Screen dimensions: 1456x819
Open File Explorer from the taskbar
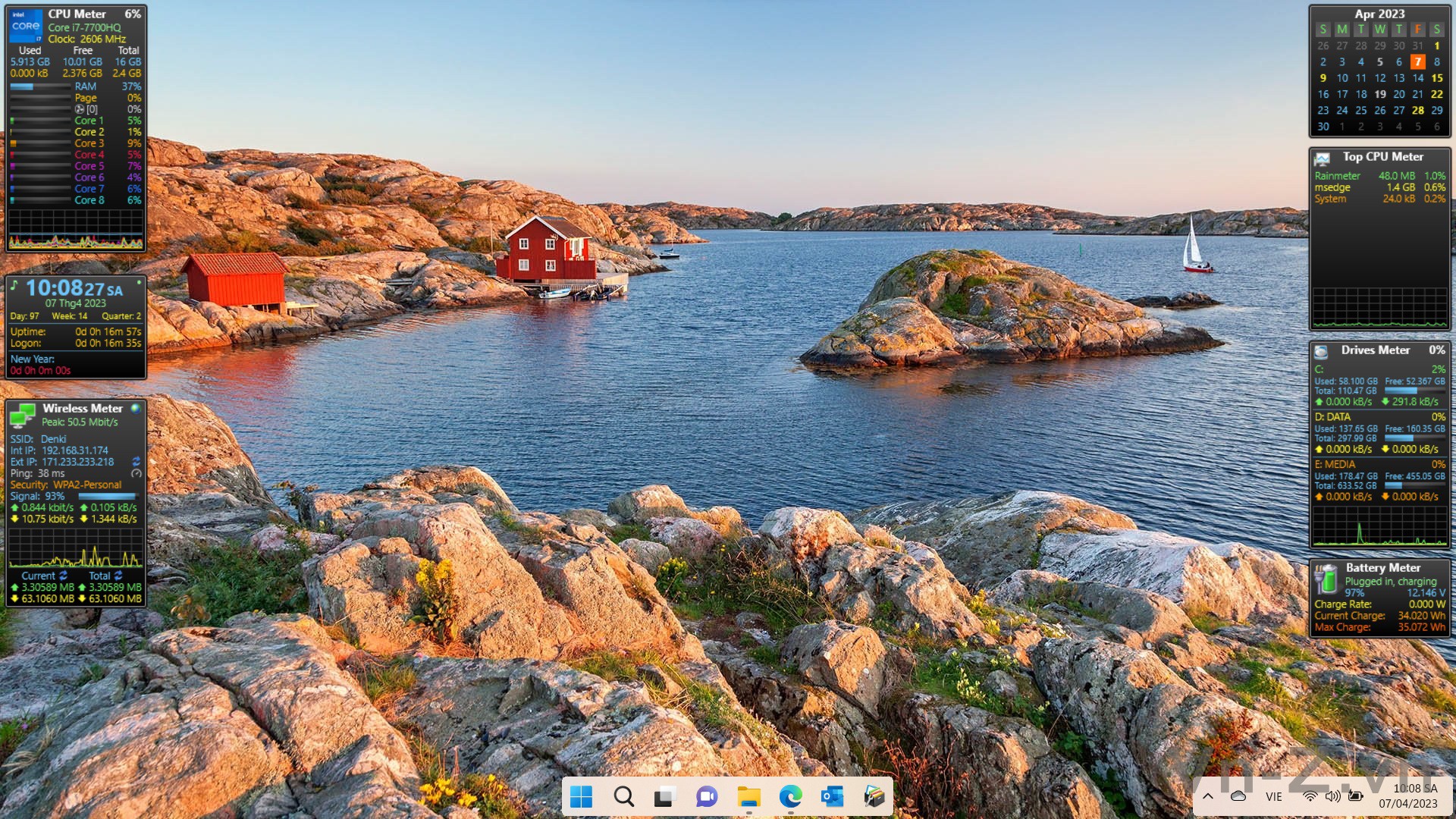(748, 796)
